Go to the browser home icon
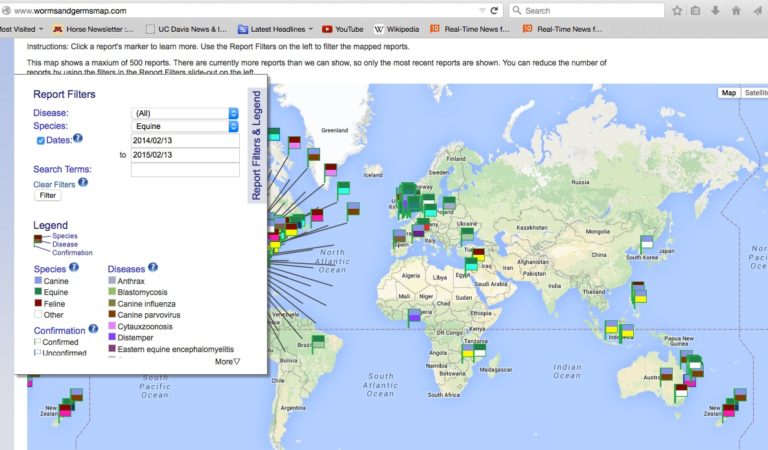The width and height of the screenshot is (768, 450). pos(736,10)
